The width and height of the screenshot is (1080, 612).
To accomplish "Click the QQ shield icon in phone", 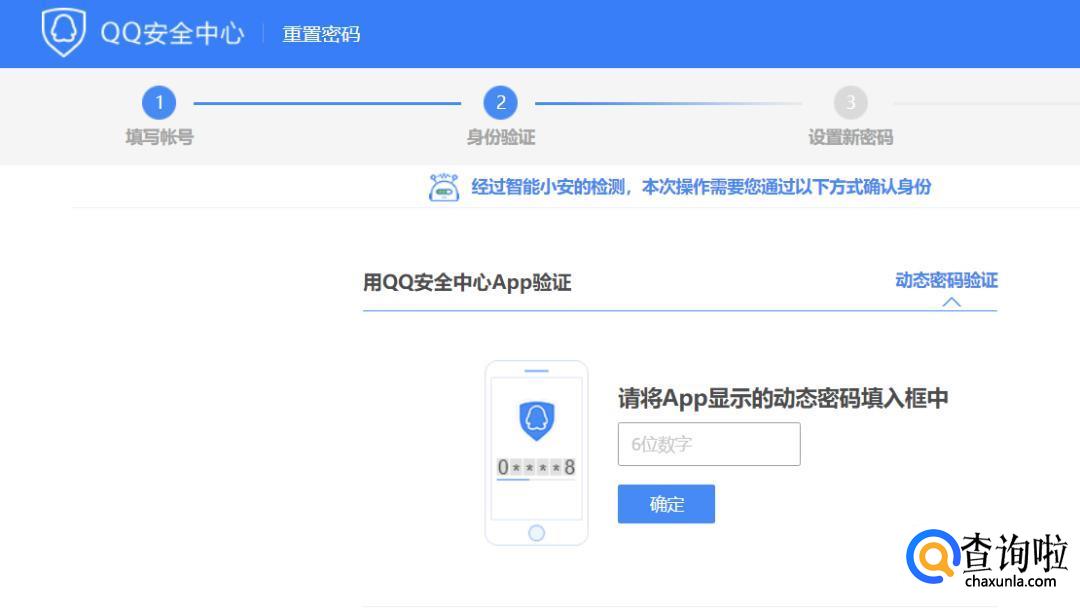I will (x=537, y=420).
